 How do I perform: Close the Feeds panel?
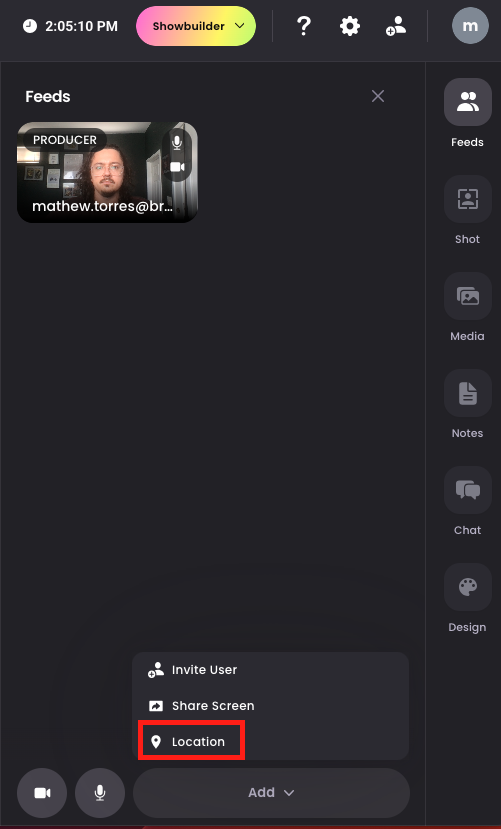click(x=378, y=96)
